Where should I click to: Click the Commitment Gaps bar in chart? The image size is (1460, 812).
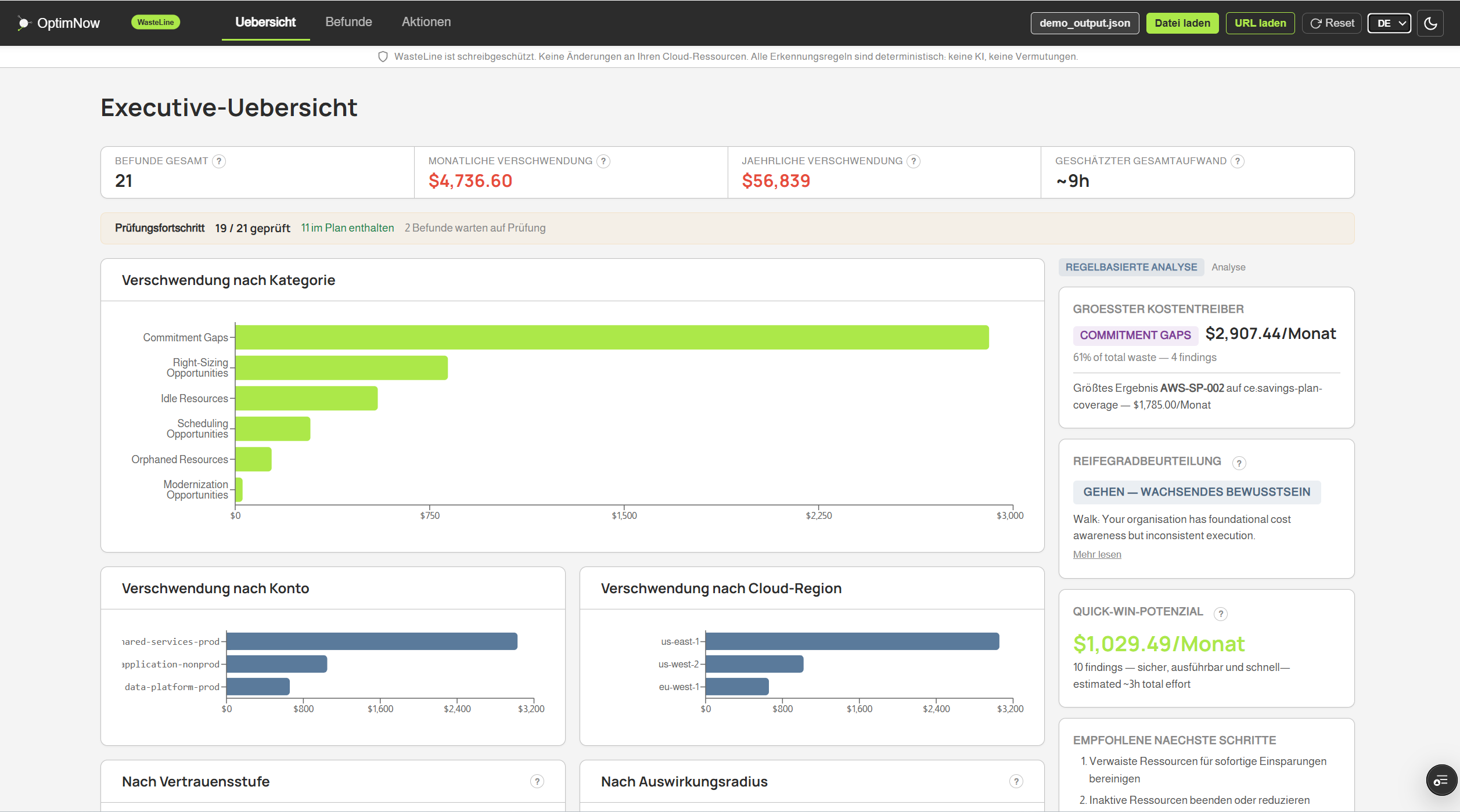(x=612, y=337)
